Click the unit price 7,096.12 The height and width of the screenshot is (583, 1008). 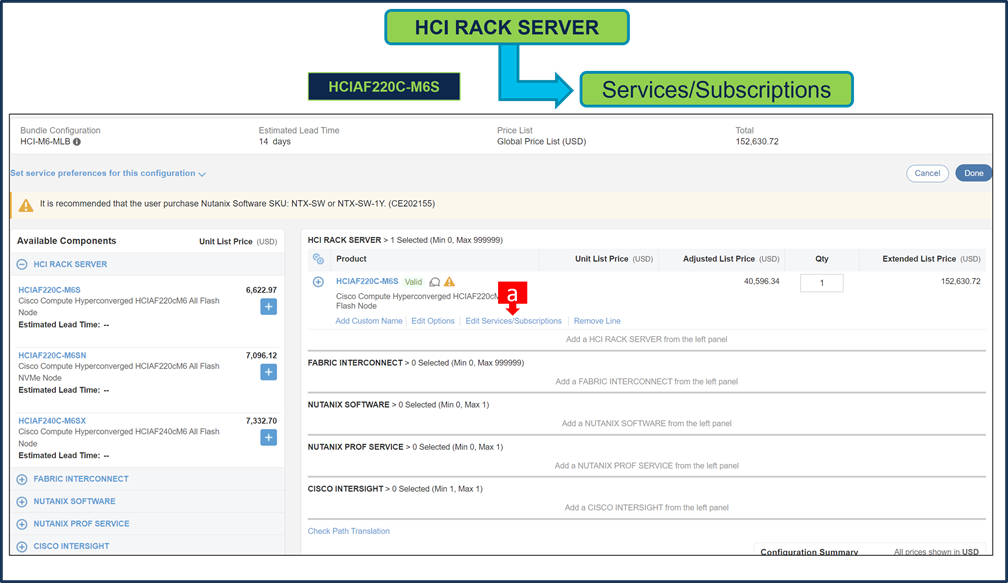pyautogui.click(x=261, y=355)
